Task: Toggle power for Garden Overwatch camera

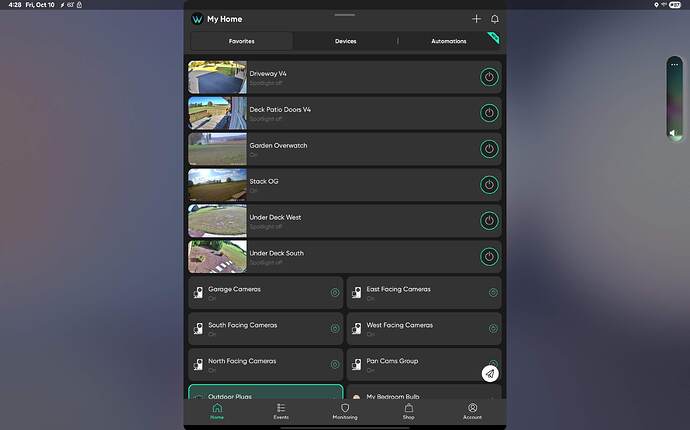Action: pos(489,149)
